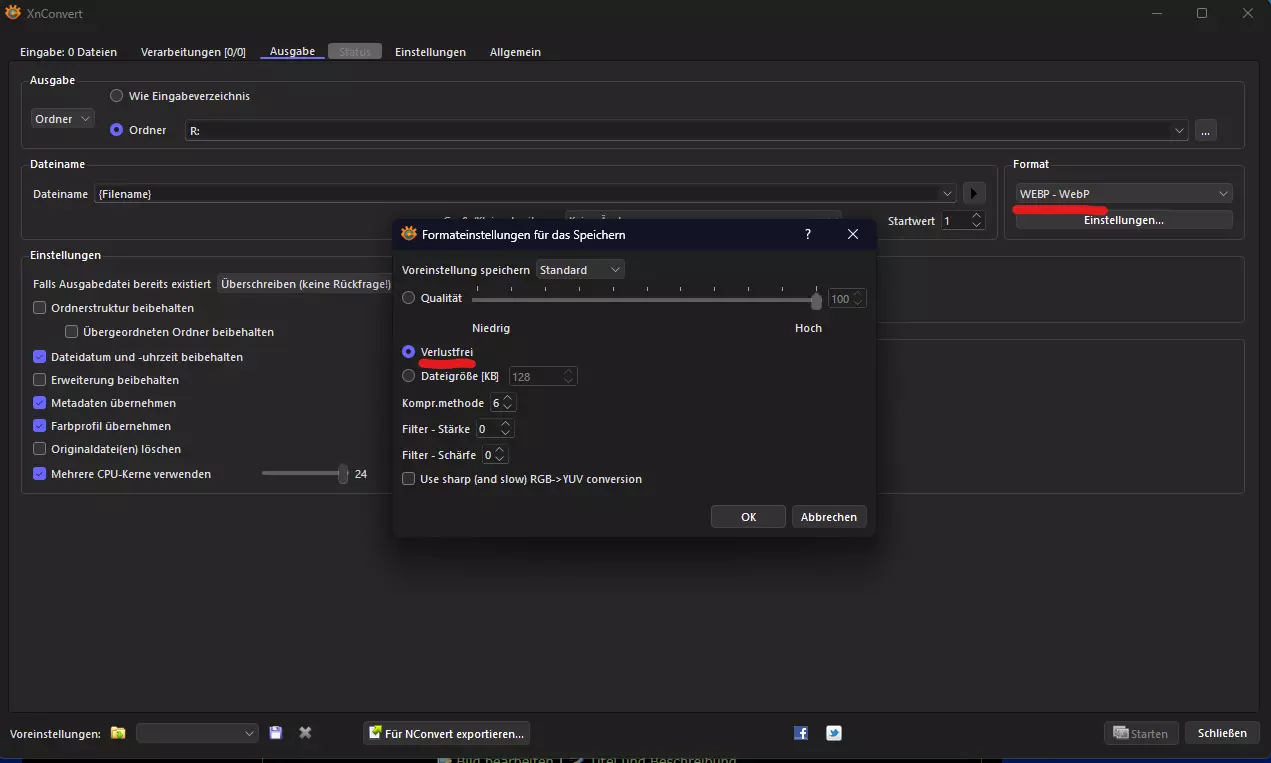This screenshot has height=763, width=1271.
Task: Click 'Für NConvert exportieren...' button
Action: point(446,733)
